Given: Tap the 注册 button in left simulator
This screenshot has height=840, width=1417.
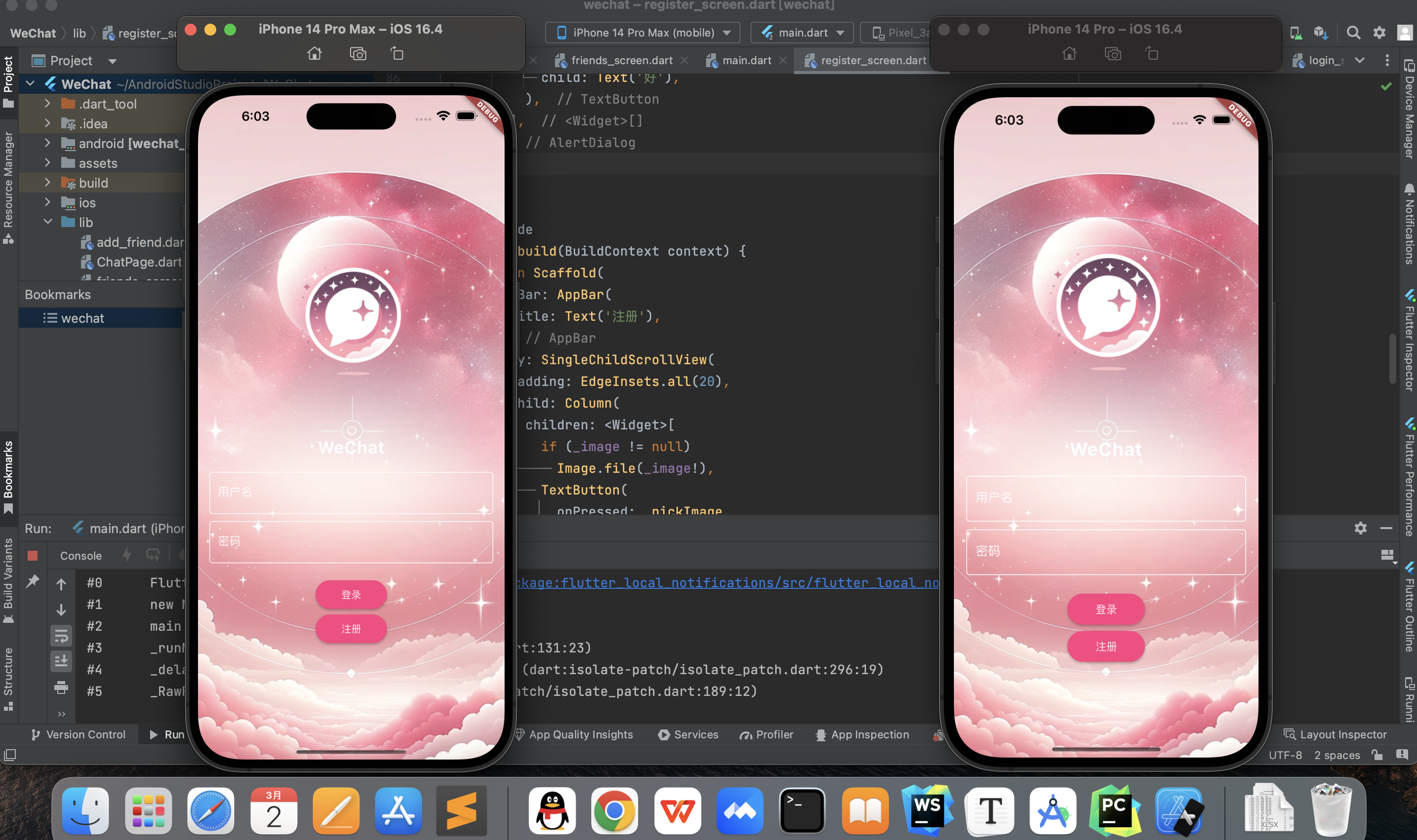Looking at the screenshot, I should coord(351,629).
